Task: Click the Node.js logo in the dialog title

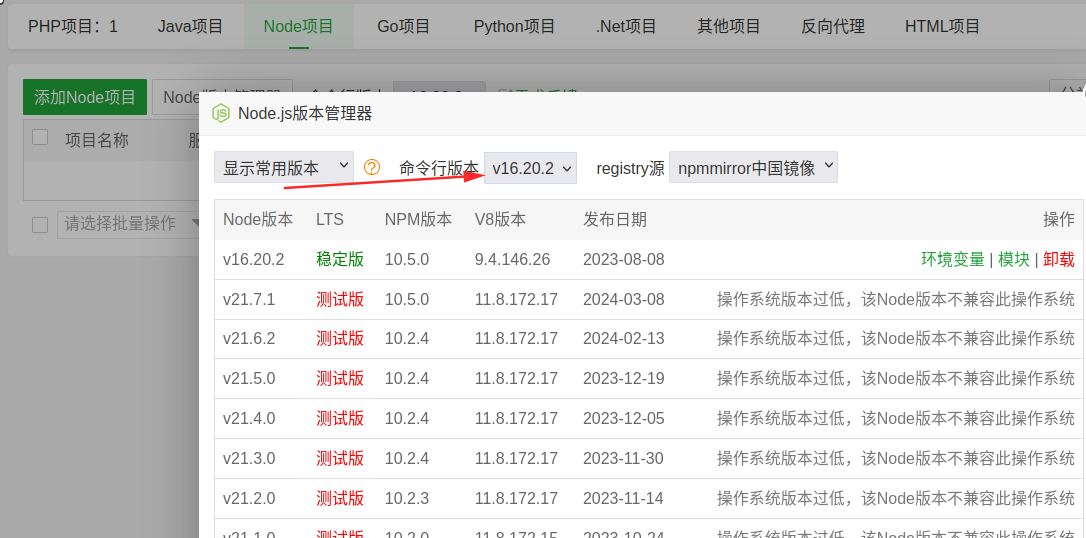Action: [x=220, y=114]
